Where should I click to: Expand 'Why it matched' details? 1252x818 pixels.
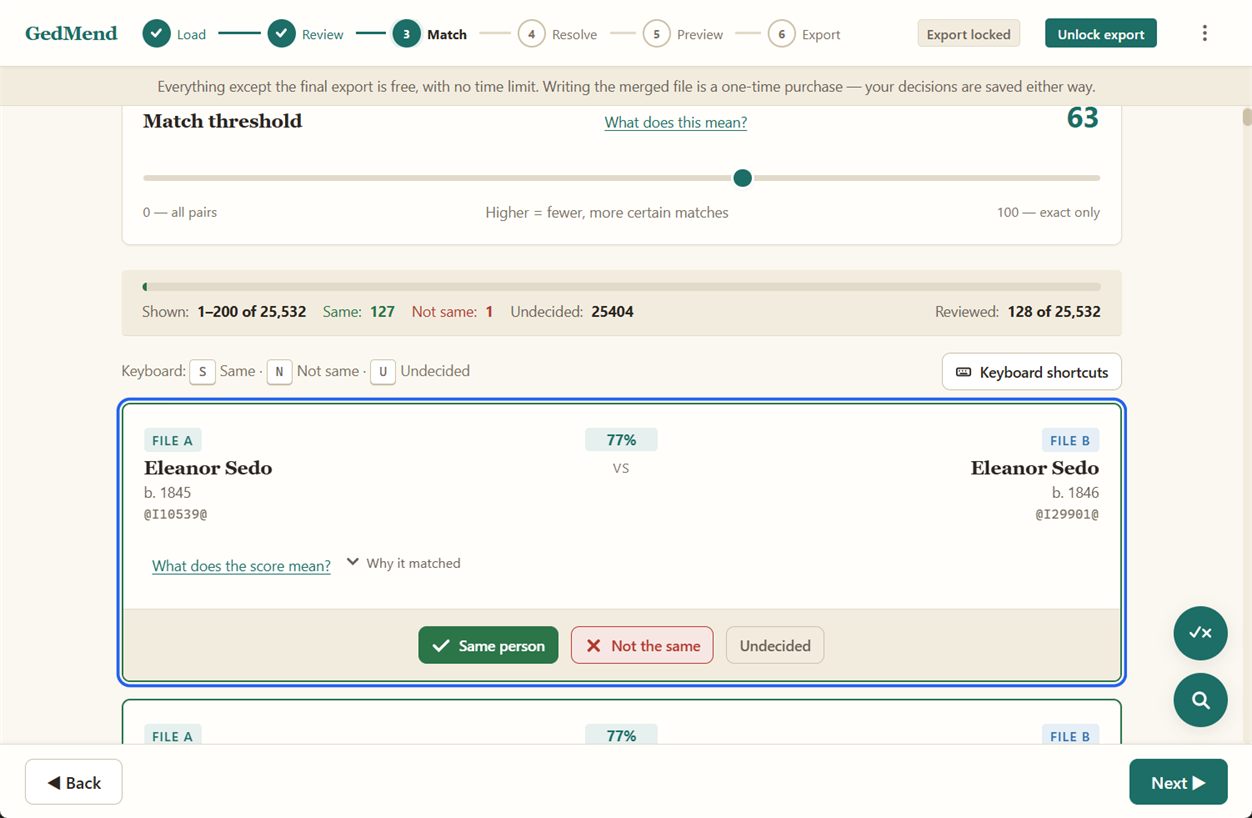point(403,563)
